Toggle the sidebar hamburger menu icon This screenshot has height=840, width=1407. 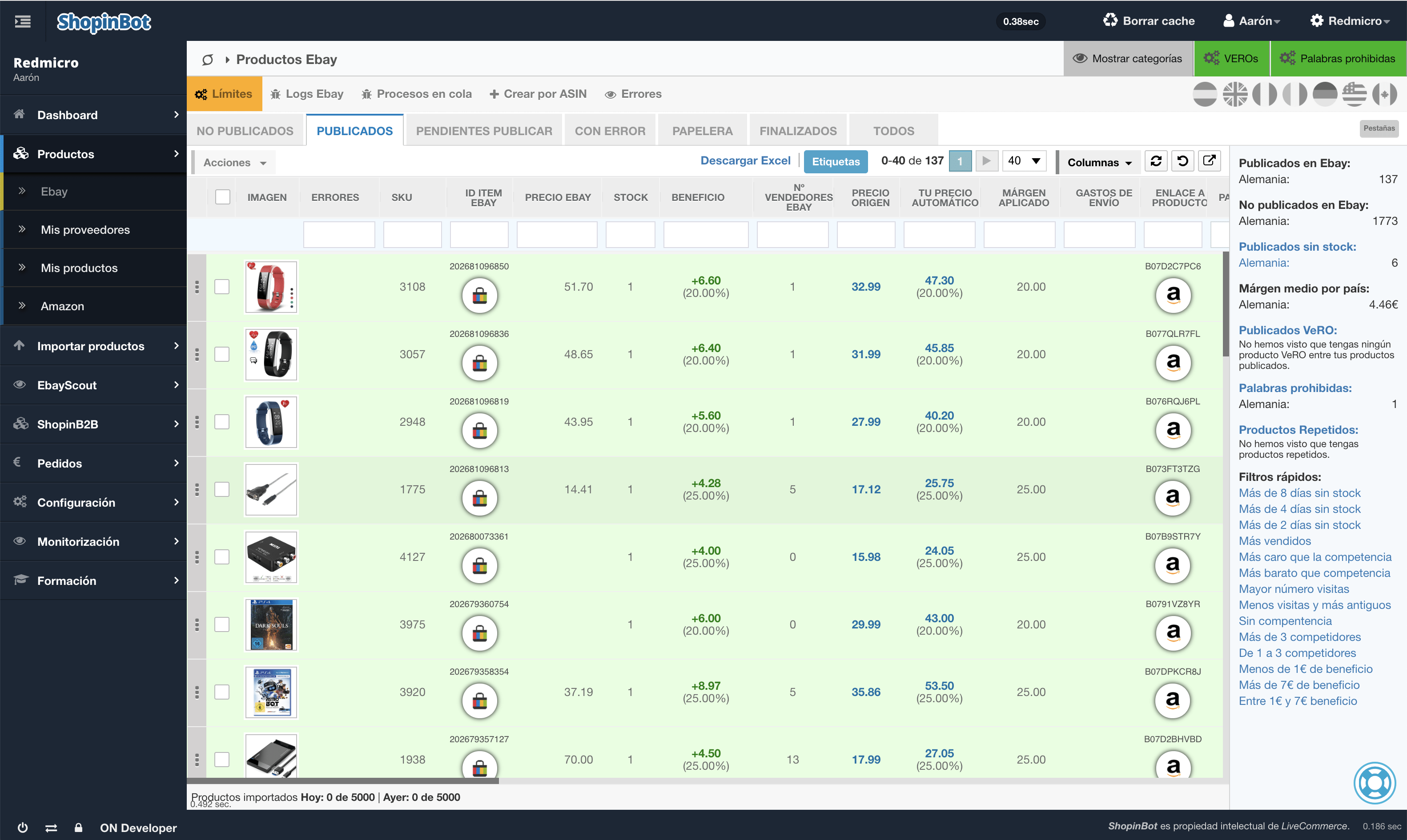tap(23, 21)
